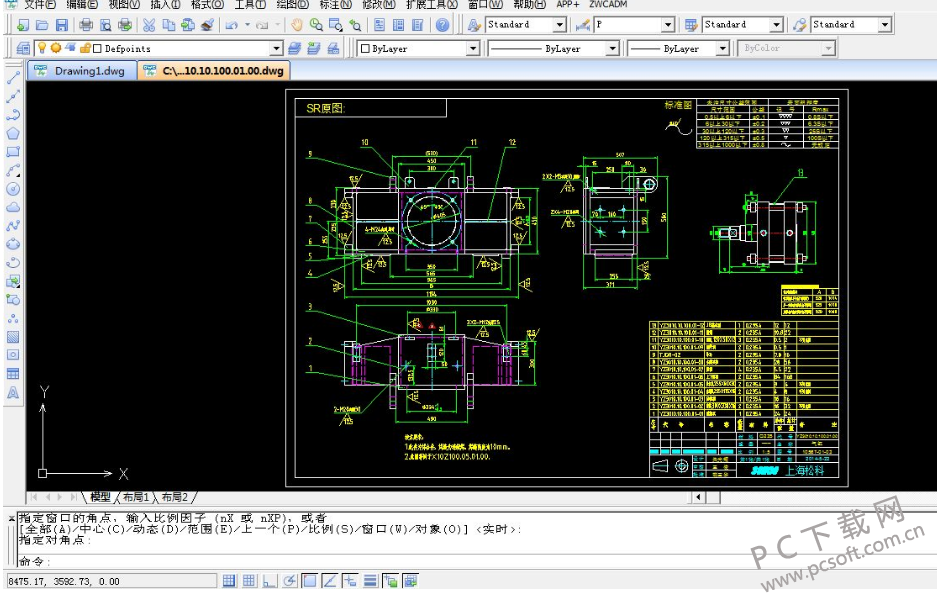Click the Print icon
The height and width of the screenshot is (594, 937).
(86, 25)
